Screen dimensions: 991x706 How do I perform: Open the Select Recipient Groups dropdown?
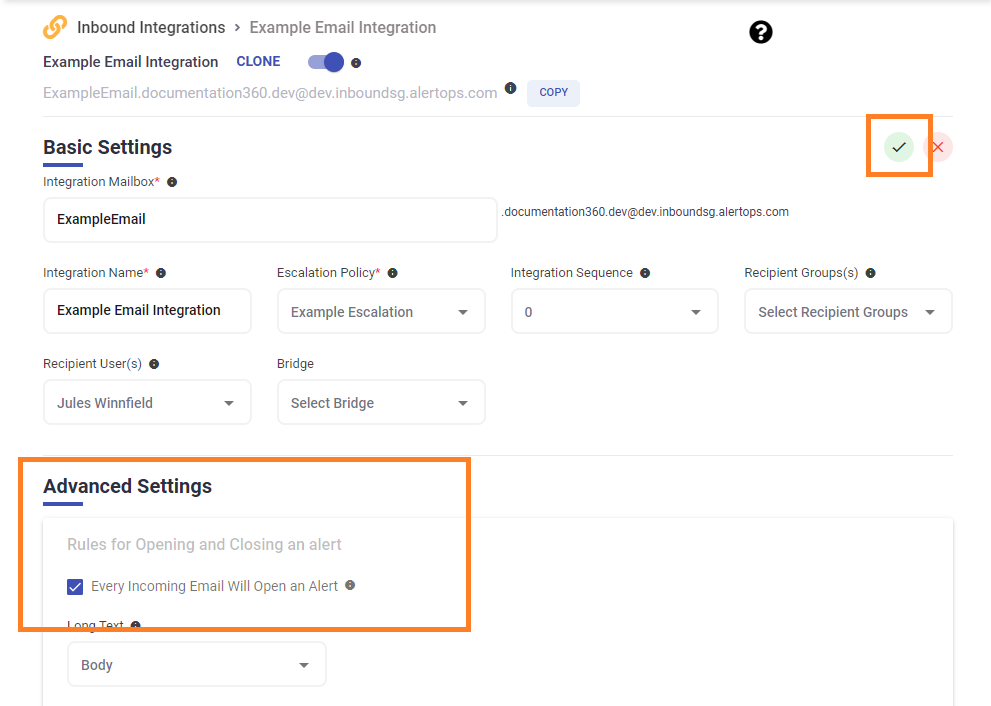click(848, 312)
